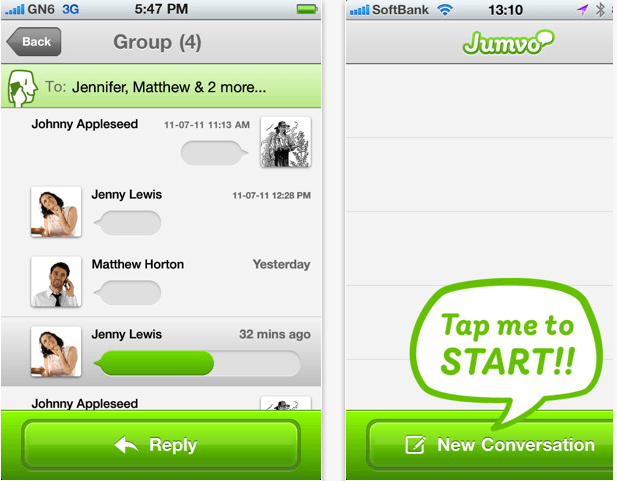Tap the group heads icon beside To:

[22, 88]
